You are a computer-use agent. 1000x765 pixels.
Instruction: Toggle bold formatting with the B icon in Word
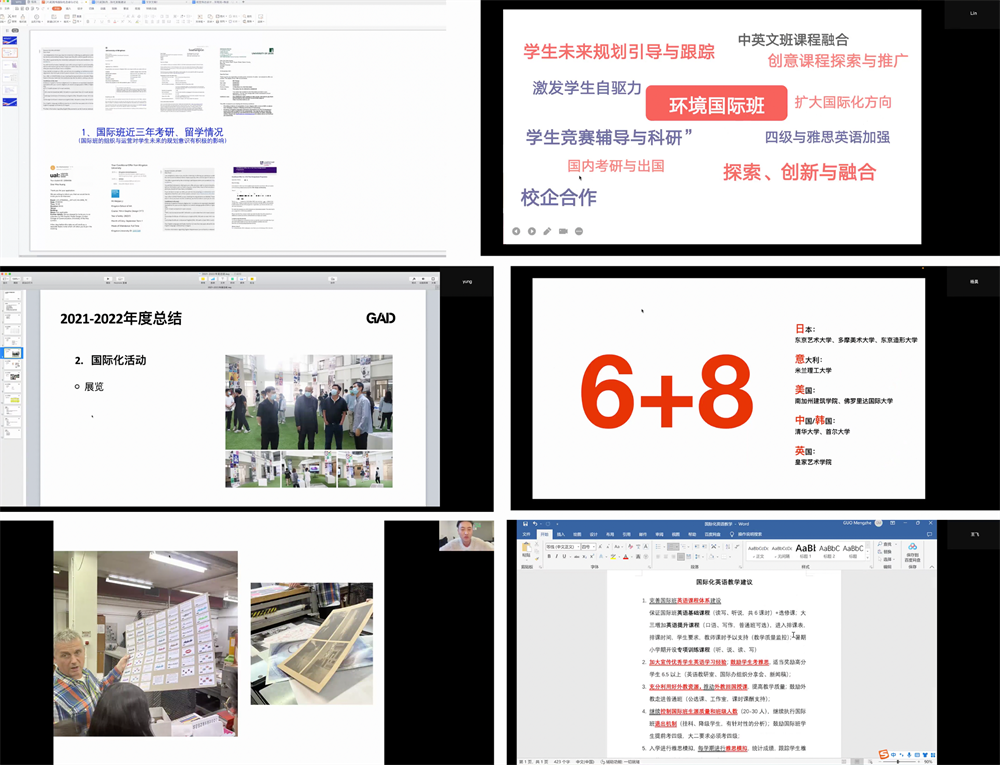549,556
